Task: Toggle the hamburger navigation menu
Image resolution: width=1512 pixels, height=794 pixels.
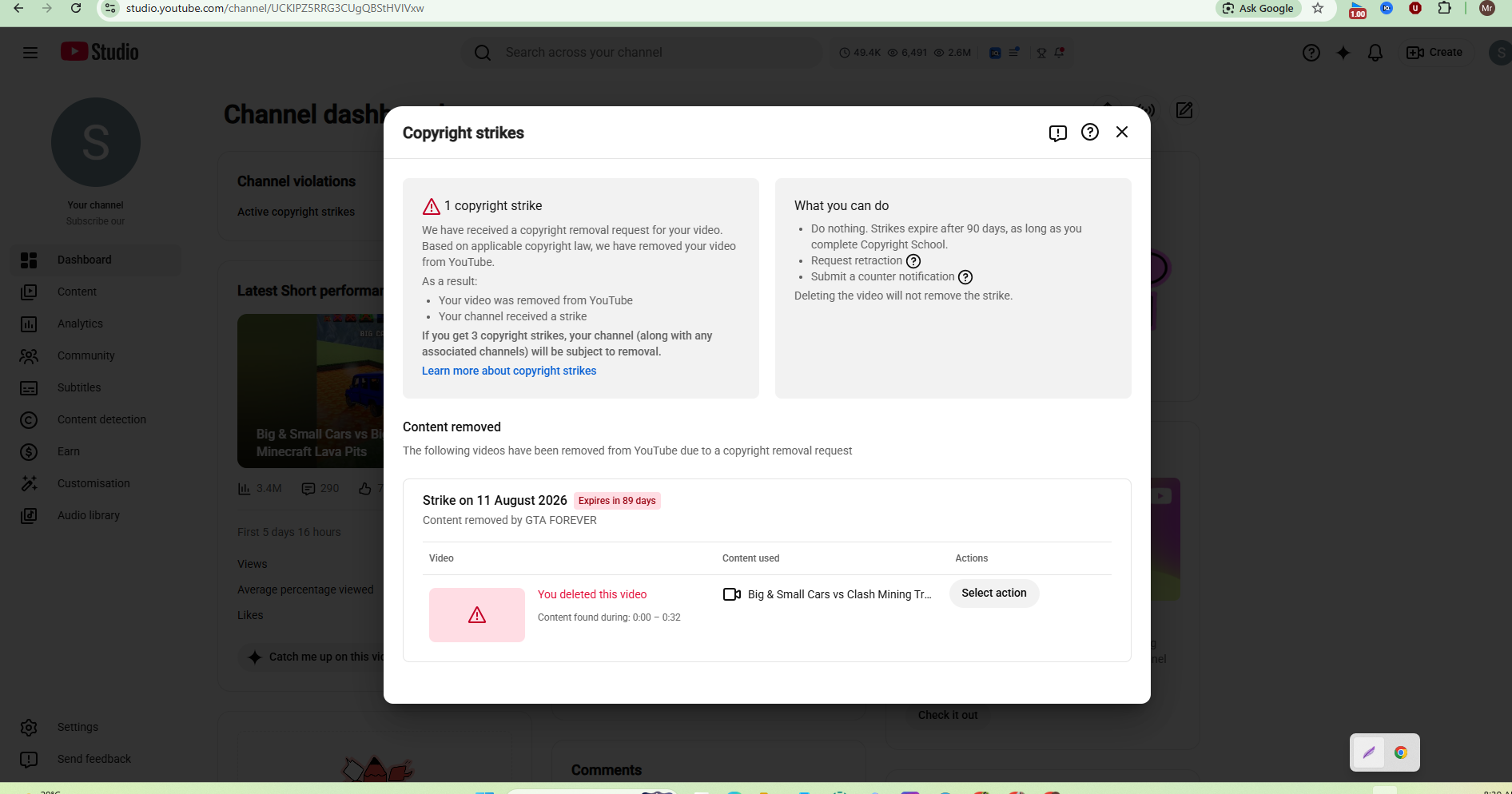Action: pyautogui.click(x=30, y=53)
